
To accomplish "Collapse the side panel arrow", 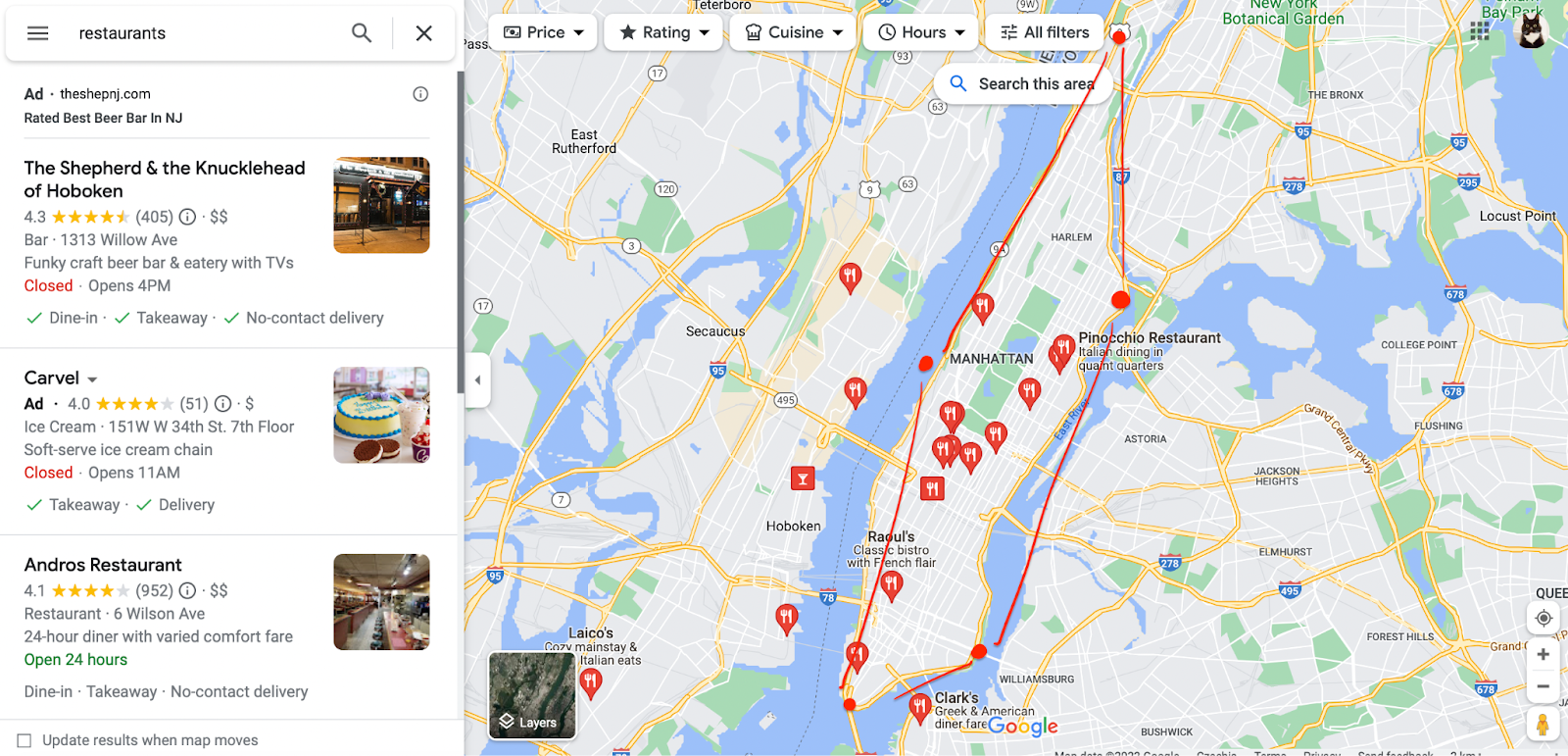I will pyautogui.click(x=477, y=379).
